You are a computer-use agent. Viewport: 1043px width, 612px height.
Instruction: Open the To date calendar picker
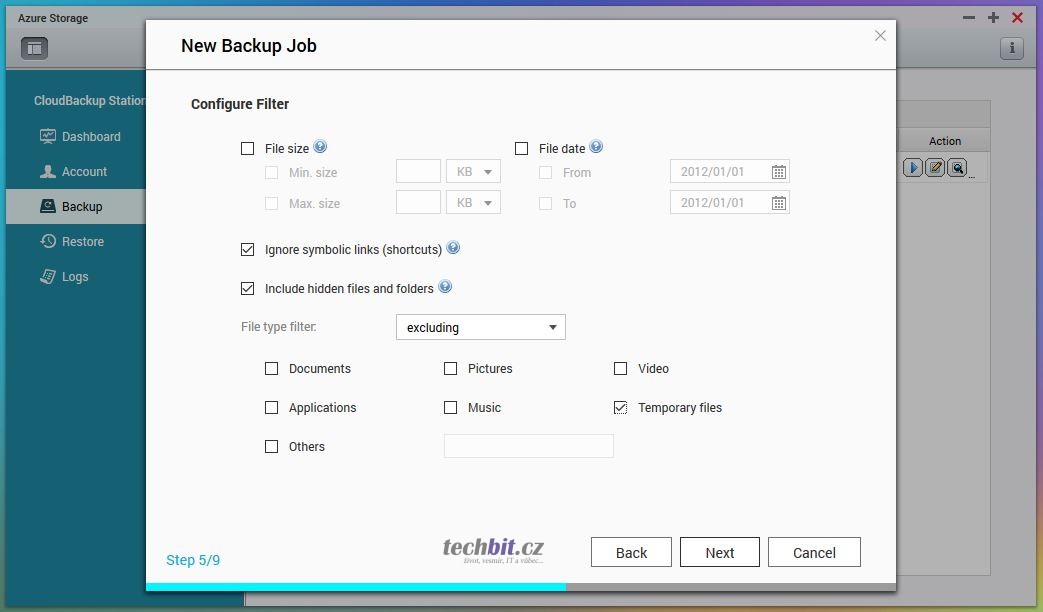(x=779, y=203)
